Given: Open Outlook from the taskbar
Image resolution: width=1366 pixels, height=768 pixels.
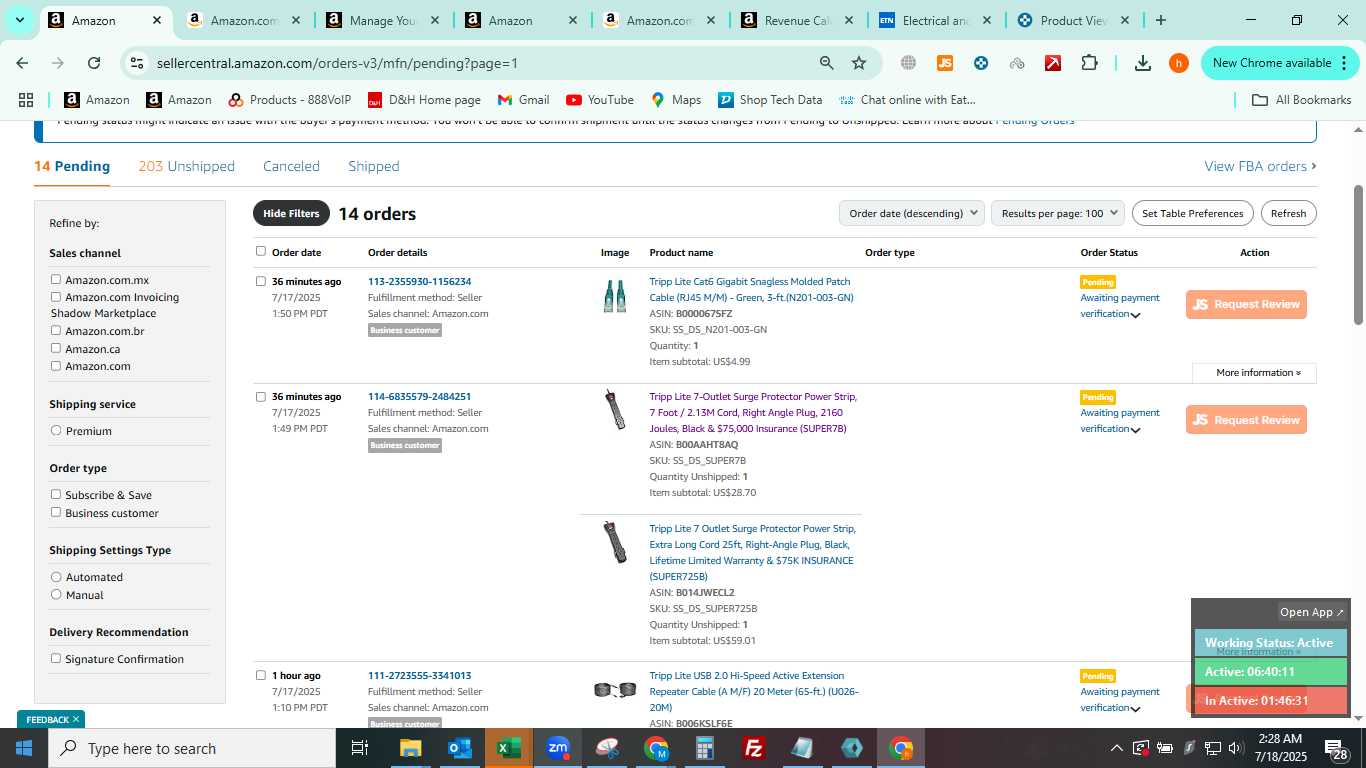Looking at the screenshot, I should (459, 748).
